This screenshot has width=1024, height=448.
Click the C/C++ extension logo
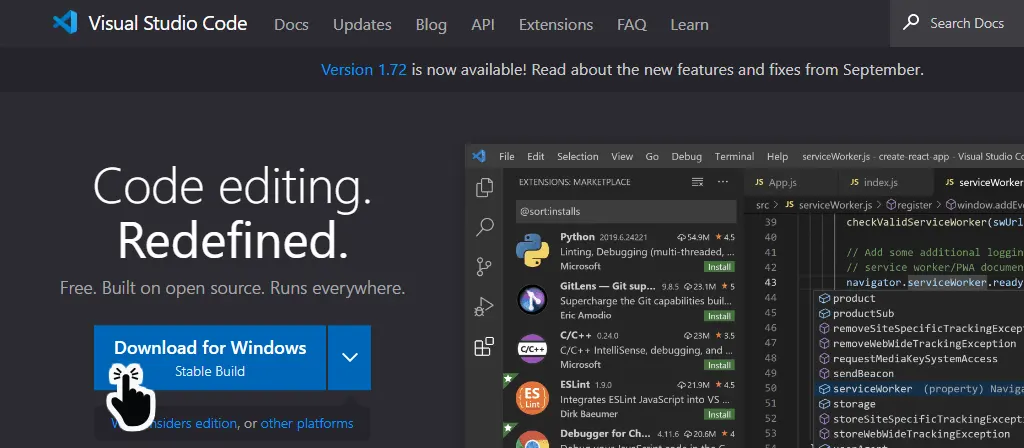[x=532, y=349]
